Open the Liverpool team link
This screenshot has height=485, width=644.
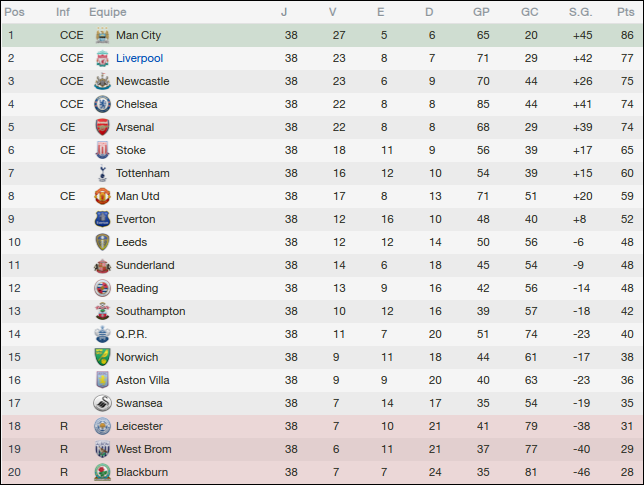point(139,58)
